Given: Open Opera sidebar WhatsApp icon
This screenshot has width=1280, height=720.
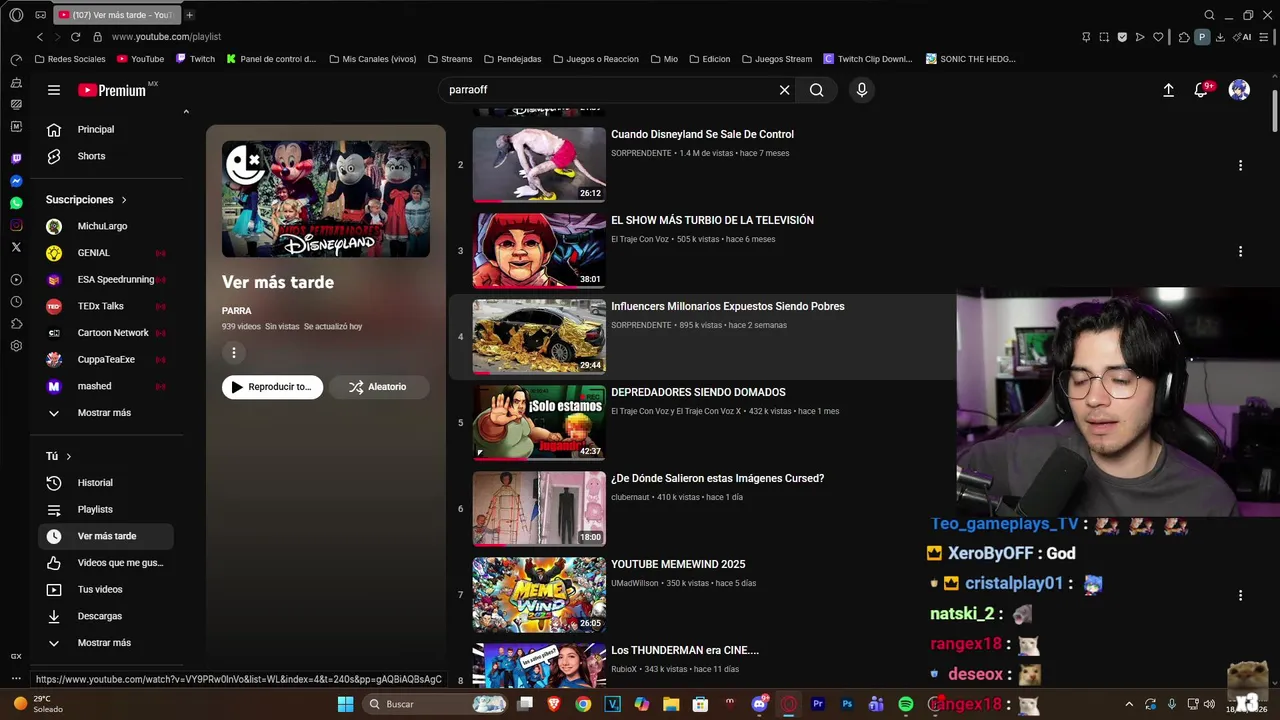Looking at the screenshot, I should tap(16, 203).
